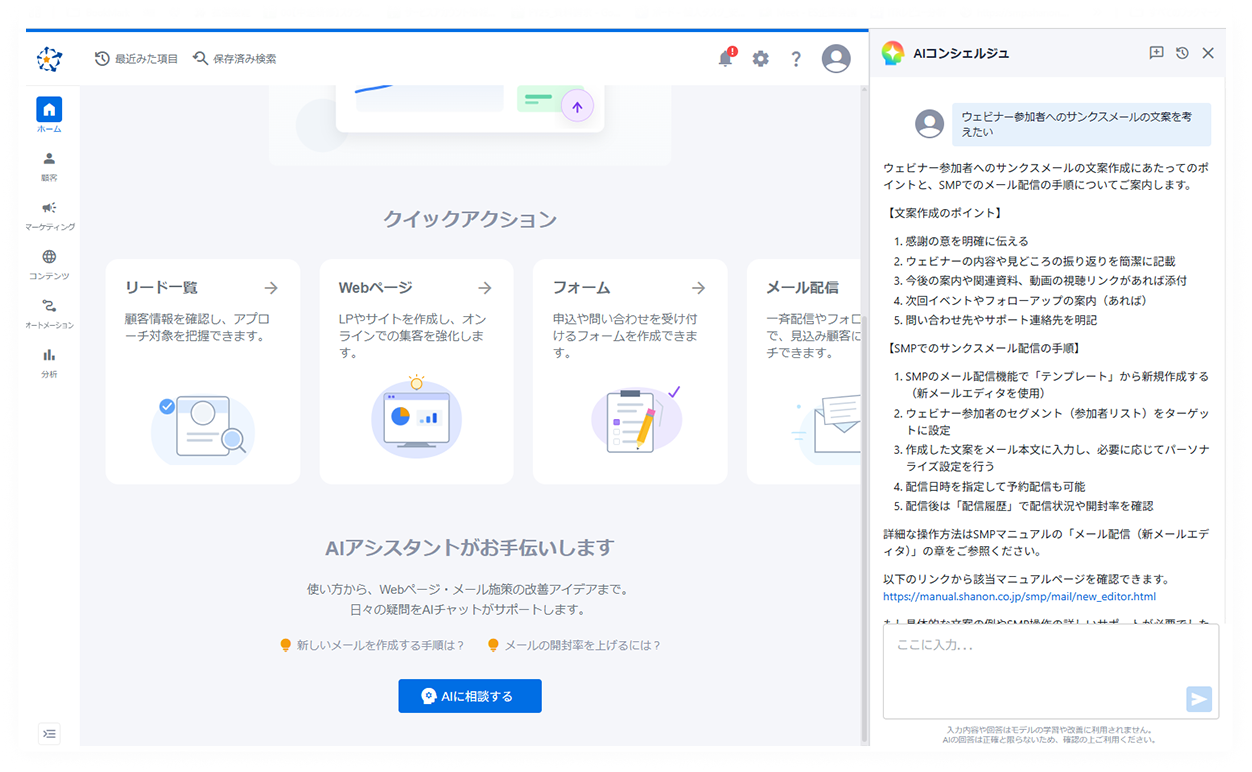This screenshot has width=1252, height=772.
Task: Start a new chat in AIコンシェルジュ panel
Action: point(1156,53)
